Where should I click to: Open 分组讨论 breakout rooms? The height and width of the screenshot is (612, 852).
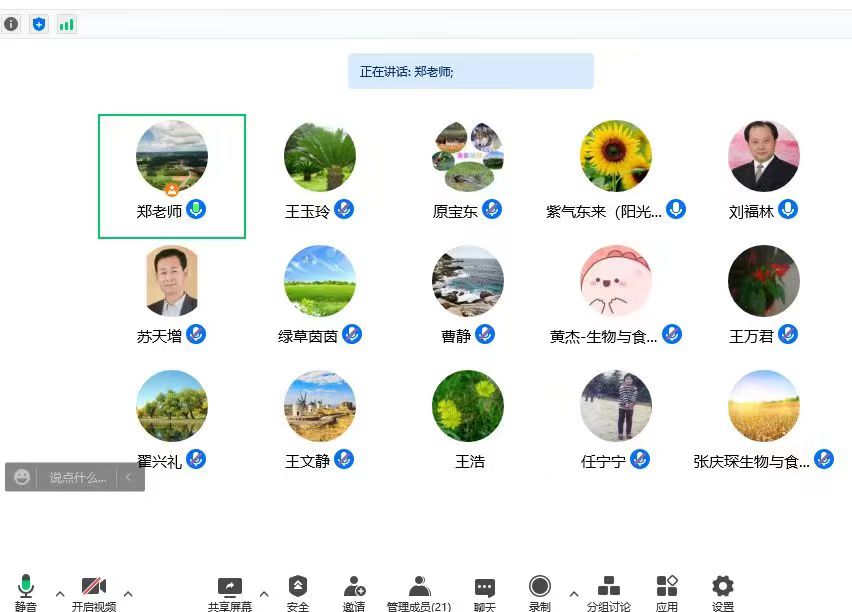608,589
